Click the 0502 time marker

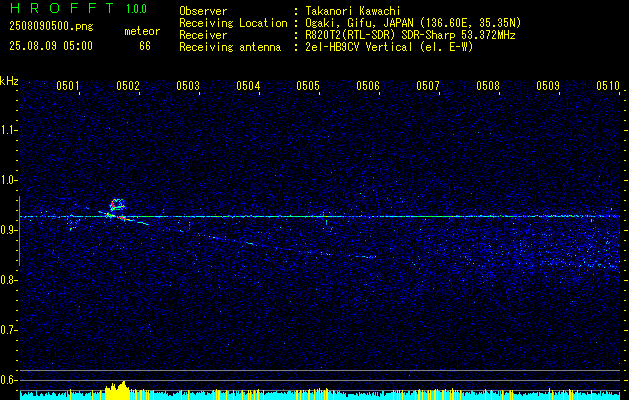[128, 85]
